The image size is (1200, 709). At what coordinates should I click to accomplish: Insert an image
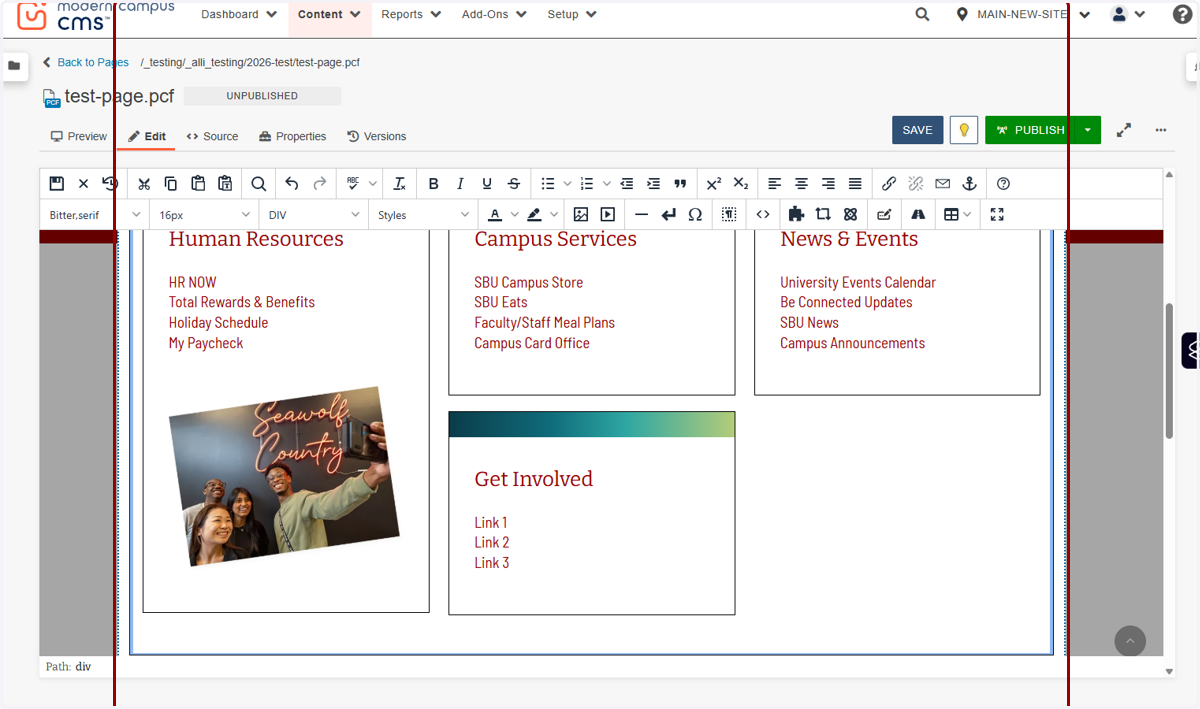581,214
